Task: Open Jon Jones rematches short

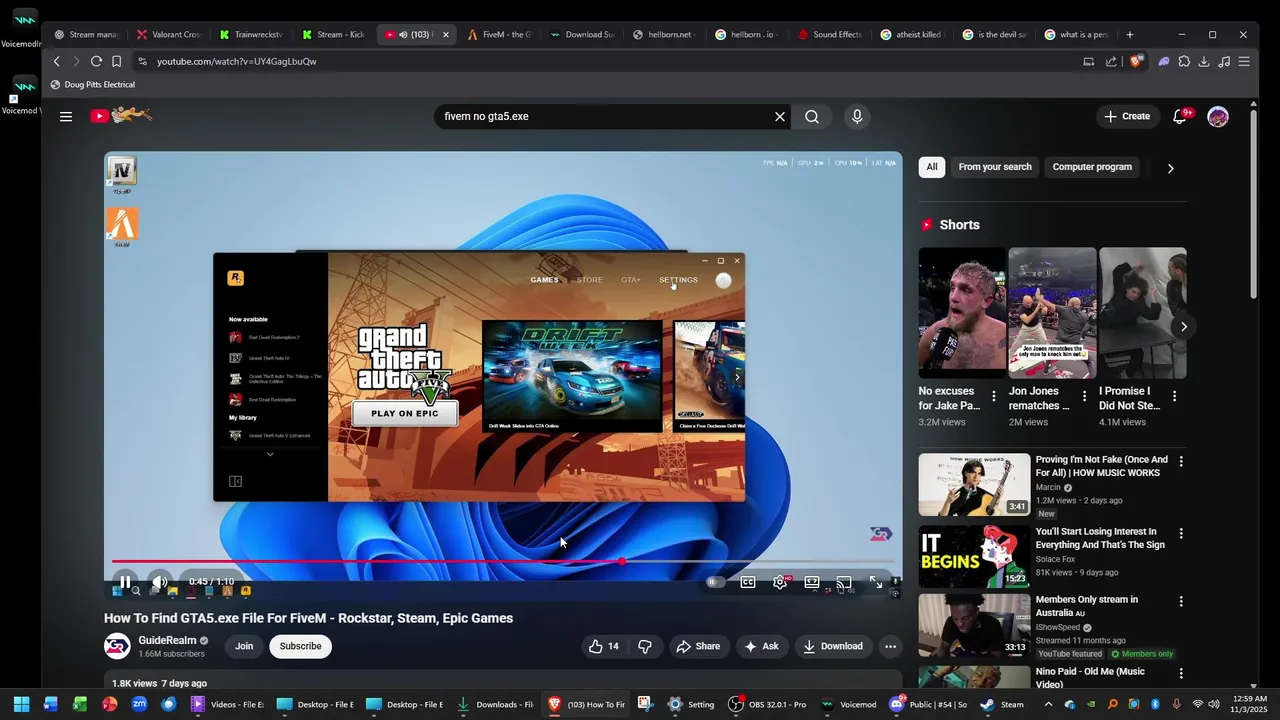Action: click(x=1052, y=313)
